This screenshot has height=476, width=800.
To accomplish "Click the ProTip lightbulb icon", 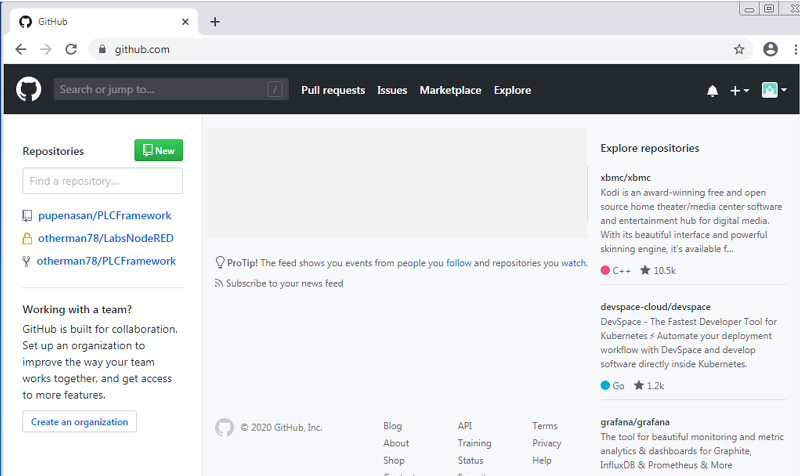I will click(x=220, y=263).
